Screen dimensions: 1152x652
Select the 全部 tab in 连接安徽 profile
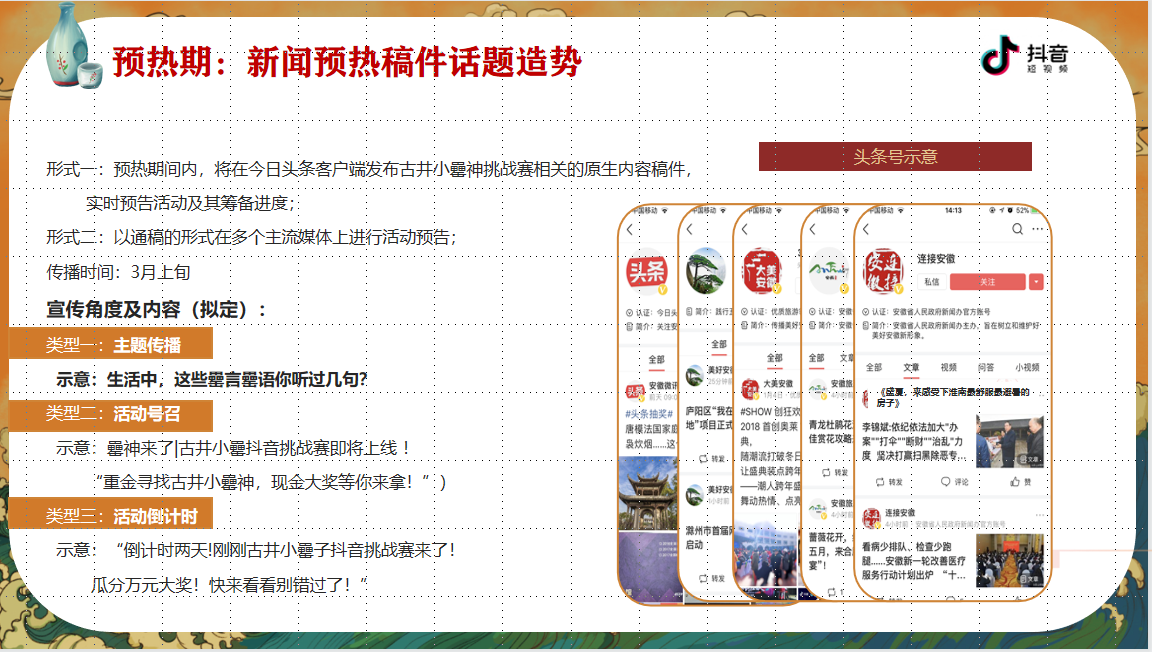874,368
